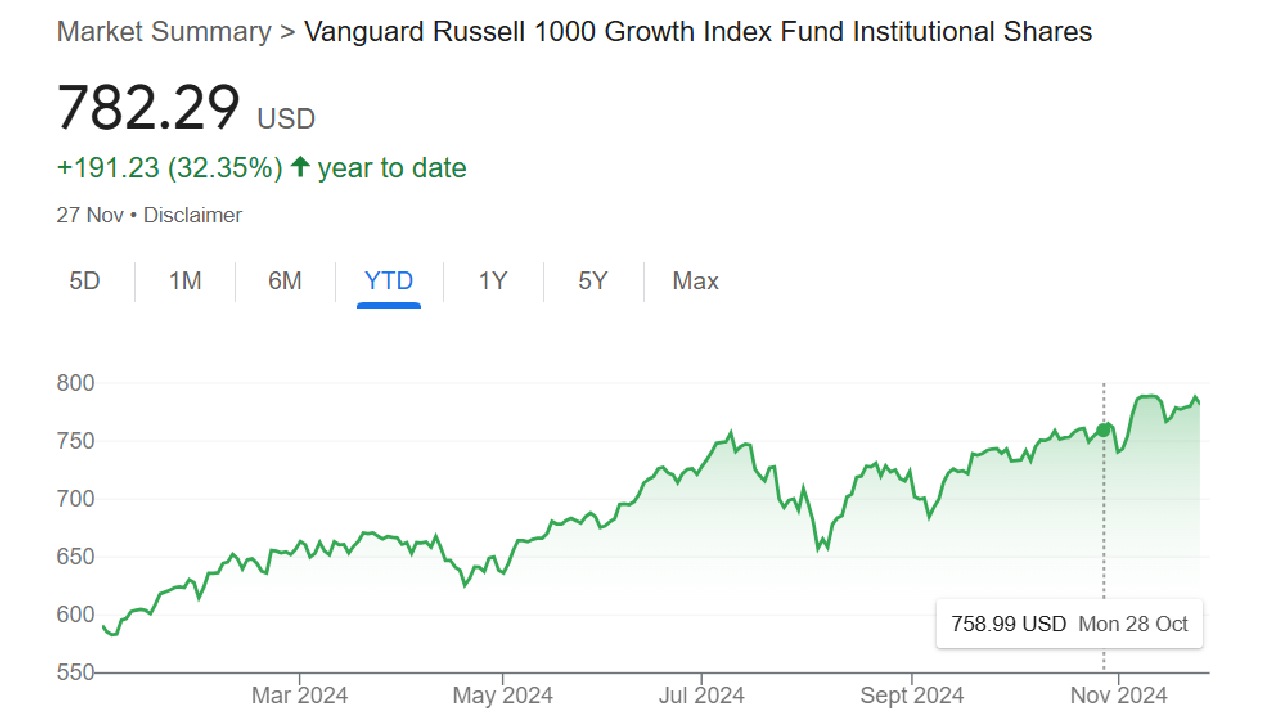Image resolution: width=1280 pixels, height=720 pixels.
Task: Click the Mar 2024 axis label
Action: coord(299,695)
